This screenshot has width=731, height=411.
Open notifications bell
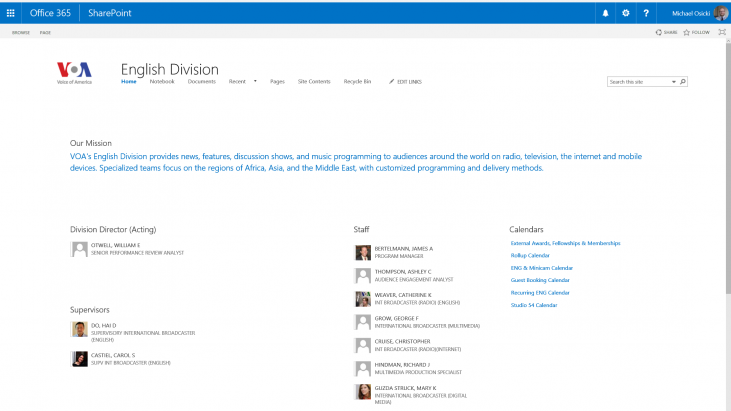click(x=605, y=13)
